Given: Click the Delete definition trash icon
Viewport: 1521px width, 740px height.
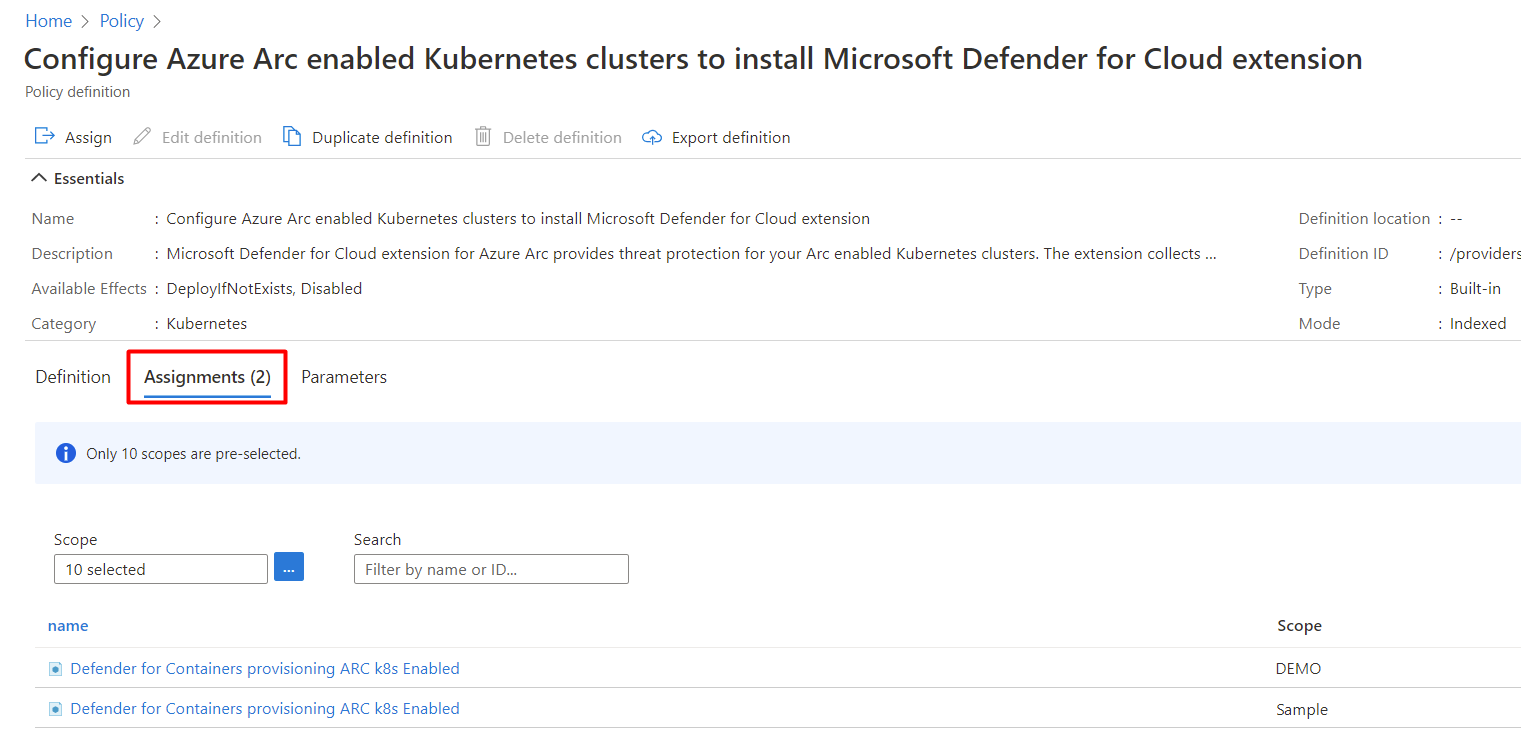Looking at the screenshot, I should coord(483,137).
